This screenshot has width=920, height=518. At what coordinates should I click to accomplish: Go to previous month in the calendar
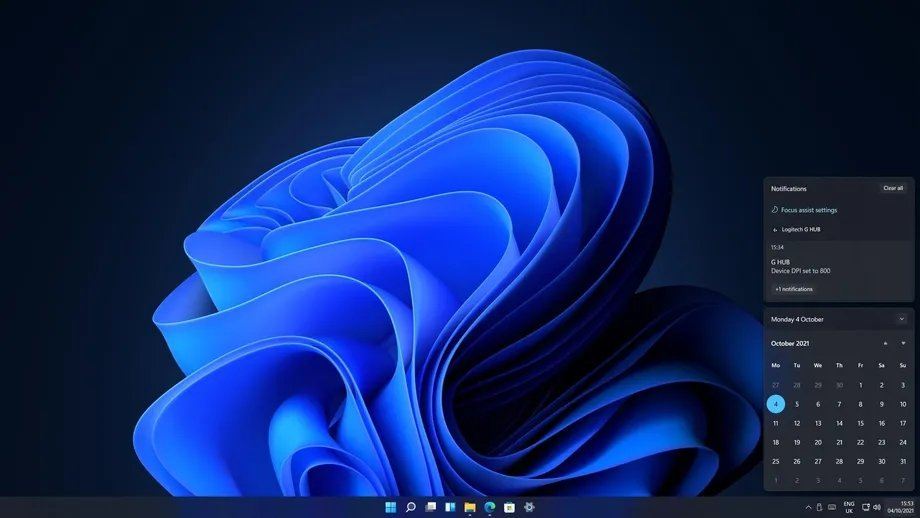coord(885,343)
